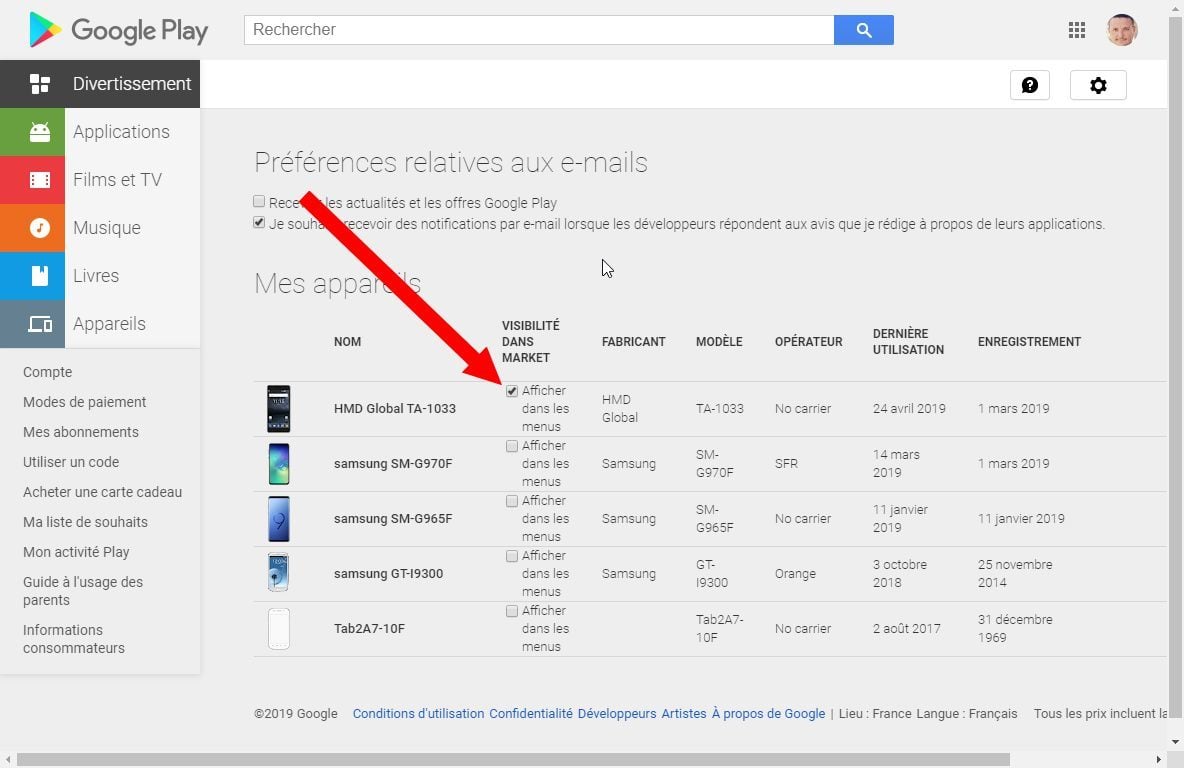Viewport: 1184px width, 768px height.
Task: Open the Livres section
Action: pyautogui.click(x=96, y=276)
